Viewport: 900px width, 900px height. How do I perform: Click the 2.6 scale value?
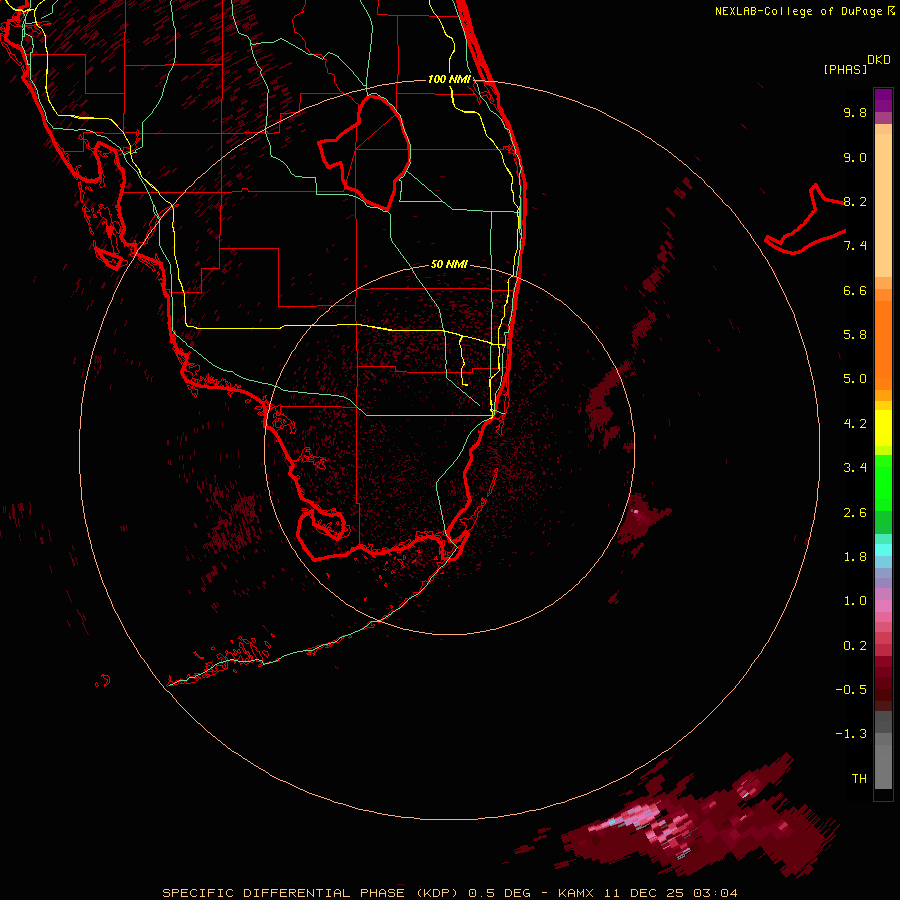pyautogui.click(x=855, y=513)
